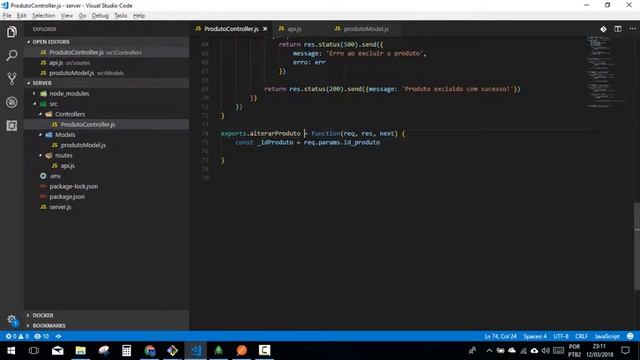This screenshot has width=640, height=360.
Task: Switch to Visual Studio Code taskbar icon
Action: (x=196, y=351)
